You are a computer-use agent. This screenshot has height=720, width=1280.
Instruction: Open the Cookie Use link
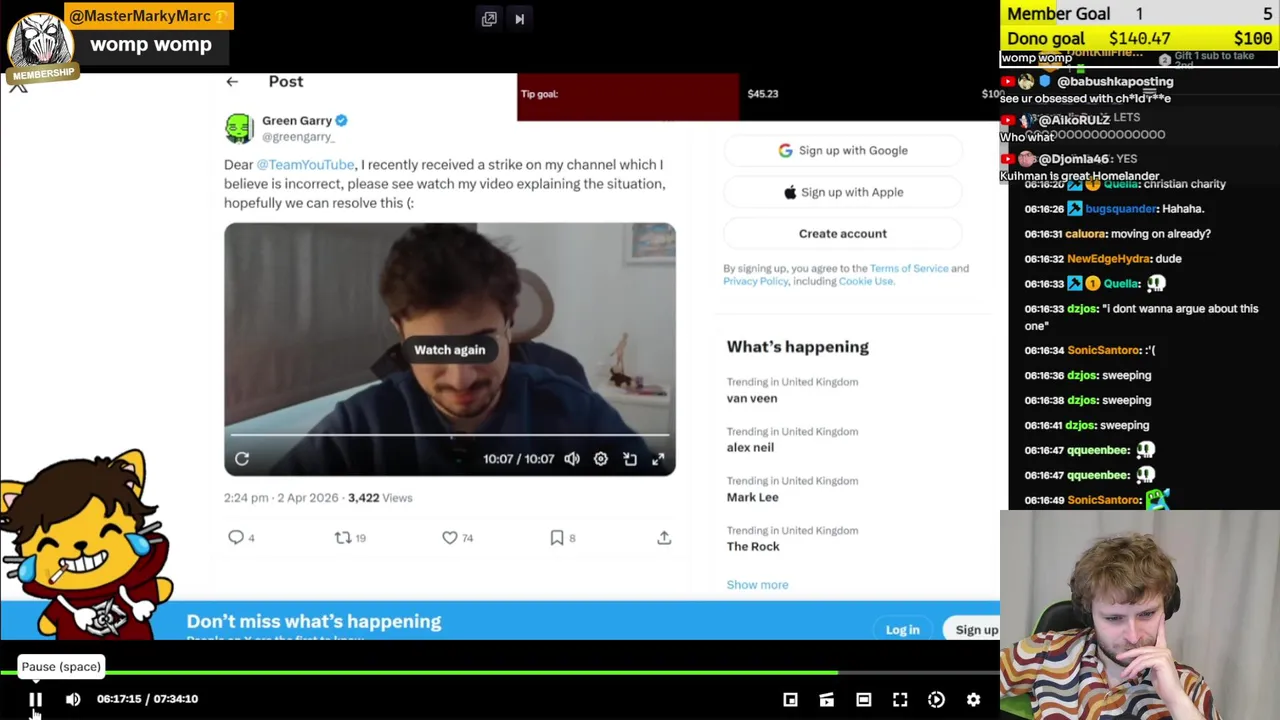pyautogui.click(x=865, y=281)
